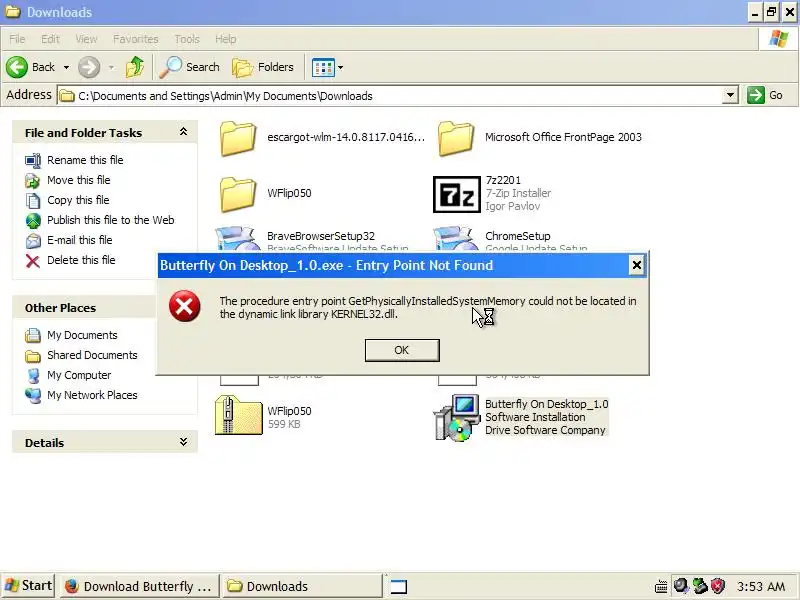Screen dimensions: 800x600
Task: Click the blue-outlined window button on the taskbar
Action: click(x=398, y=587)
